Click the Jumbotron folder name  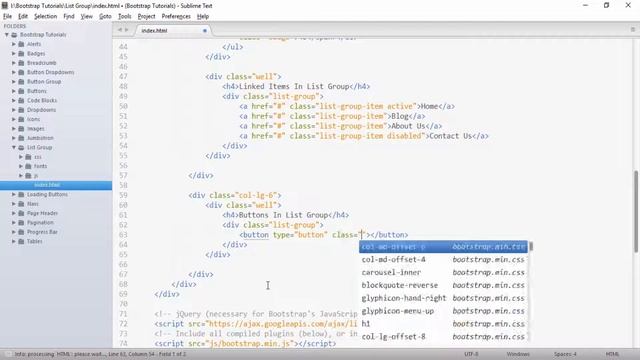(40, 138)
